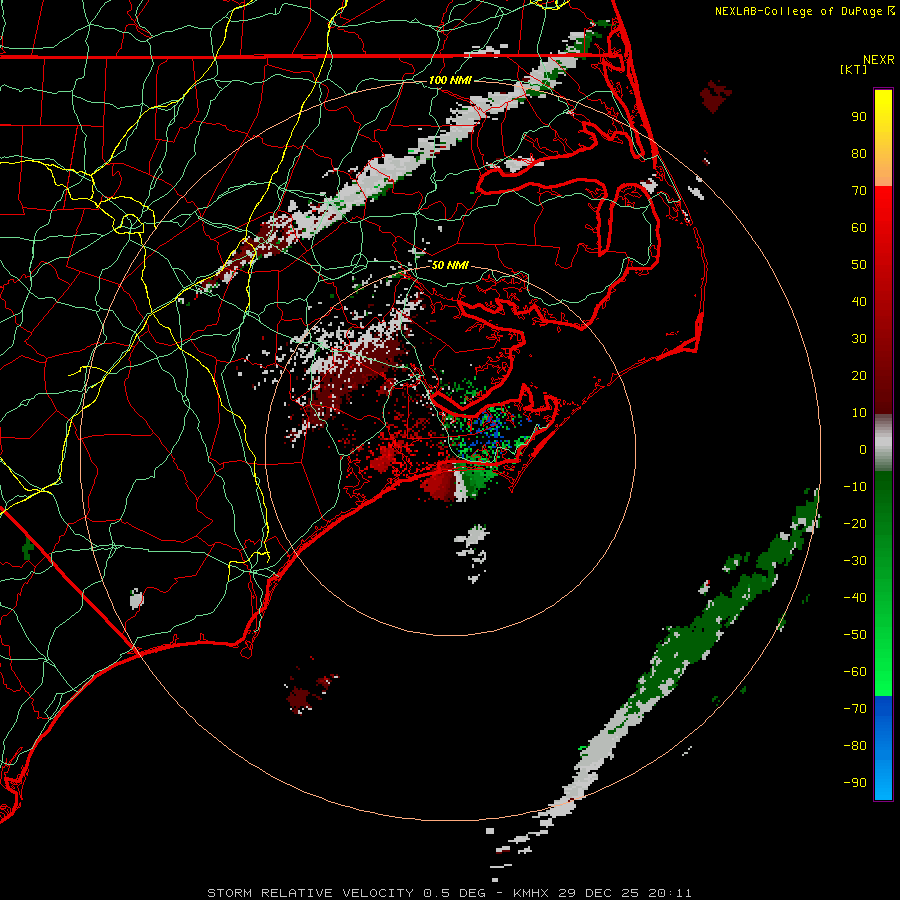
Task: Click the KMHX station identifier in caption
Action: click(x=530, y=893)
